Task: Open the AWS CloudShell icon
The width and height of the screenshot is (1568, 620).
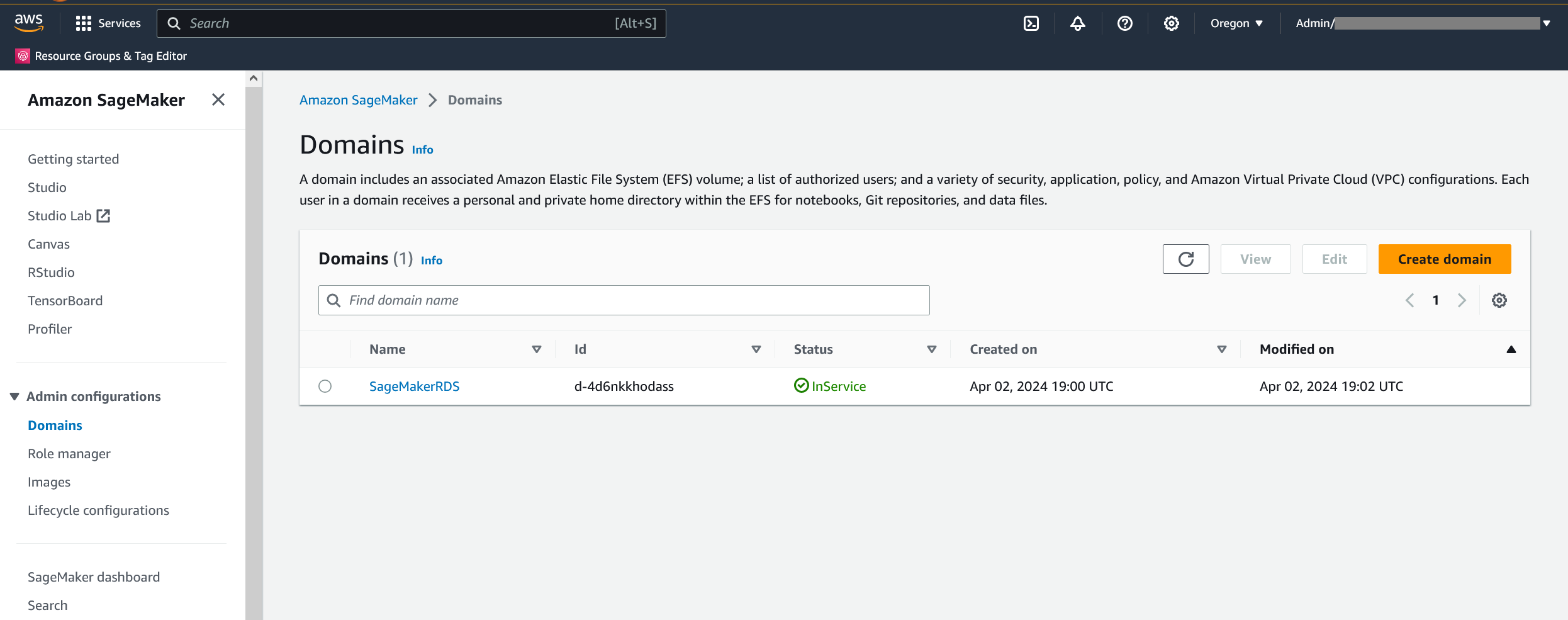Action: tap(1031, 23)
